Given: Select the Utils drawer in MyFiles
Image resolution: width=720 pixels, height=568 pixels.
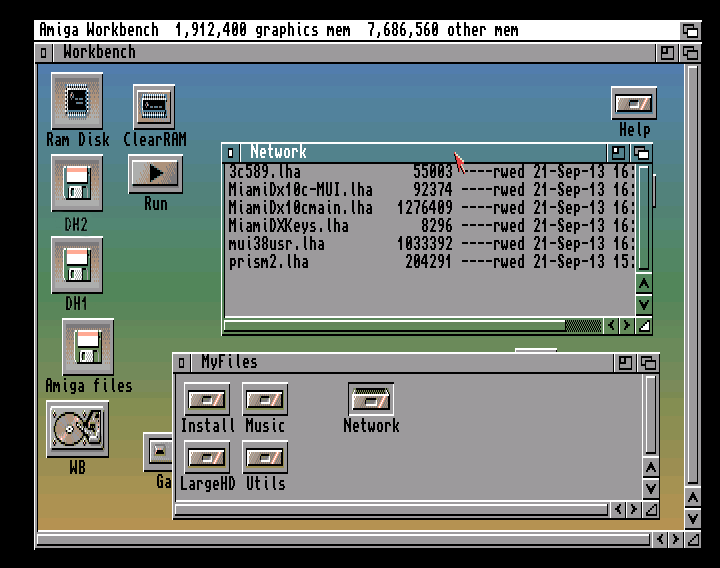Looking at the screenshot, I should click(265, 457).
